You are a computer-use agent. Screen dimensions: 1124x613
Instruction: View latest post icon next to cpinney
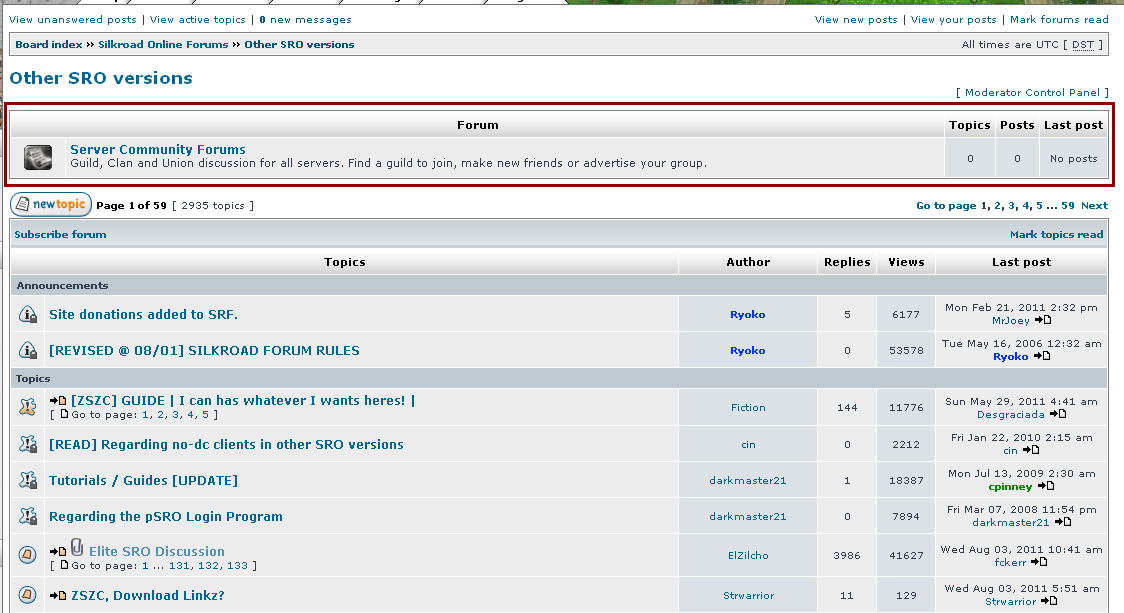1046,487
